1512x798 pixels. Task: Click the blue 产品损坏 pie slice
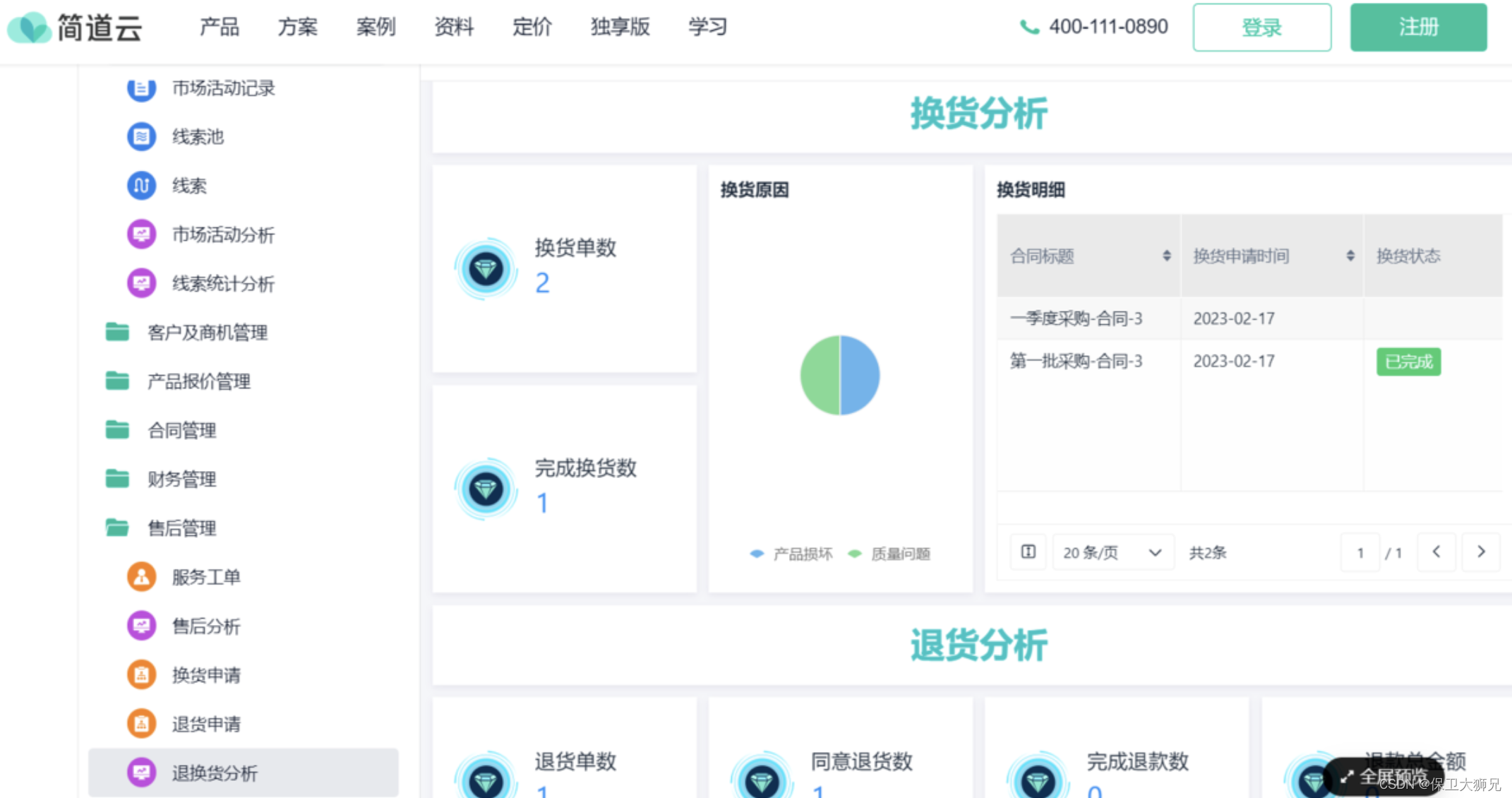tap(861, 375)
